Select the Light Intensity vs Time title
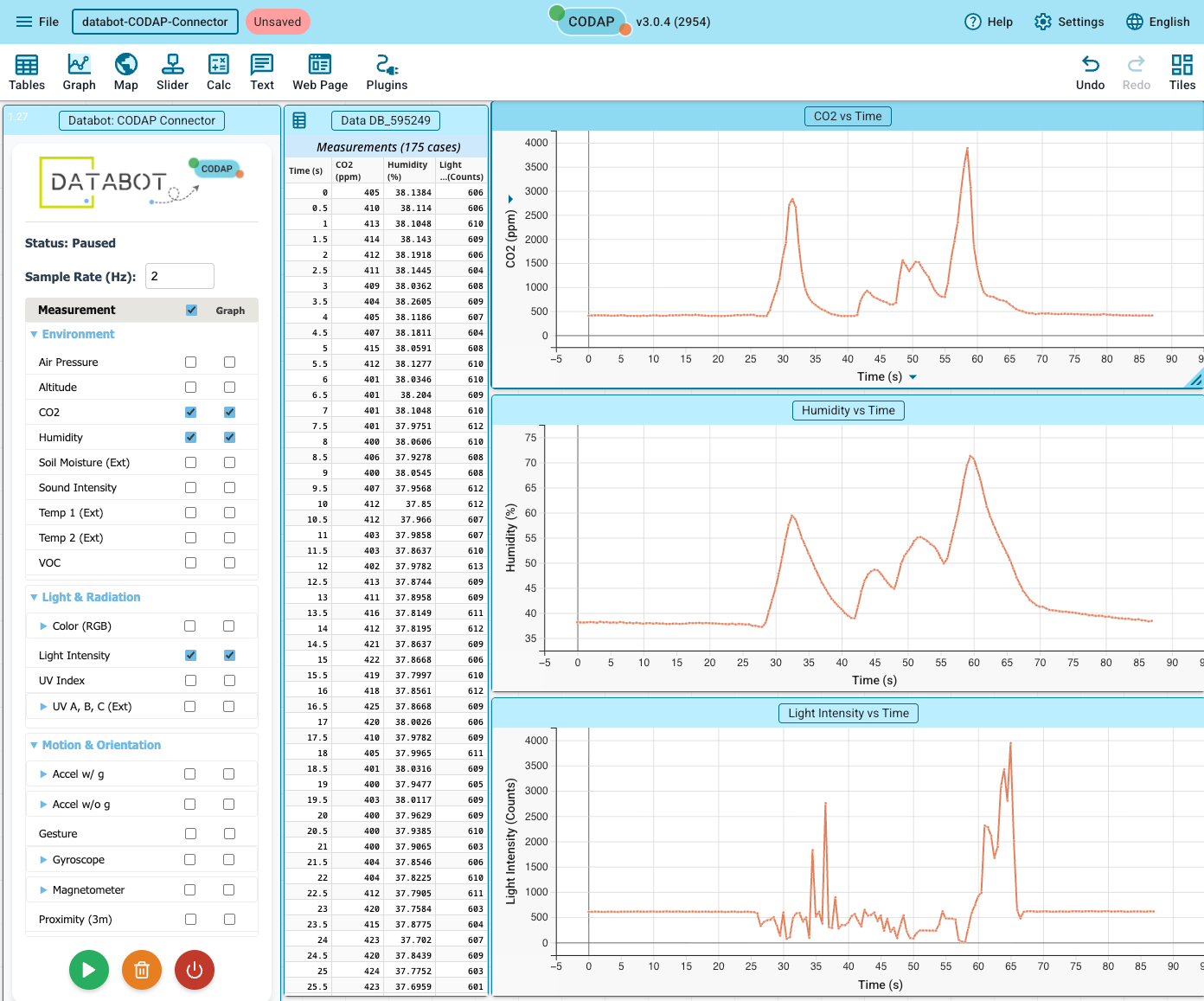Image resolution: width=1204 pixels, height=1001 pixels. click(x=849, y=713)
